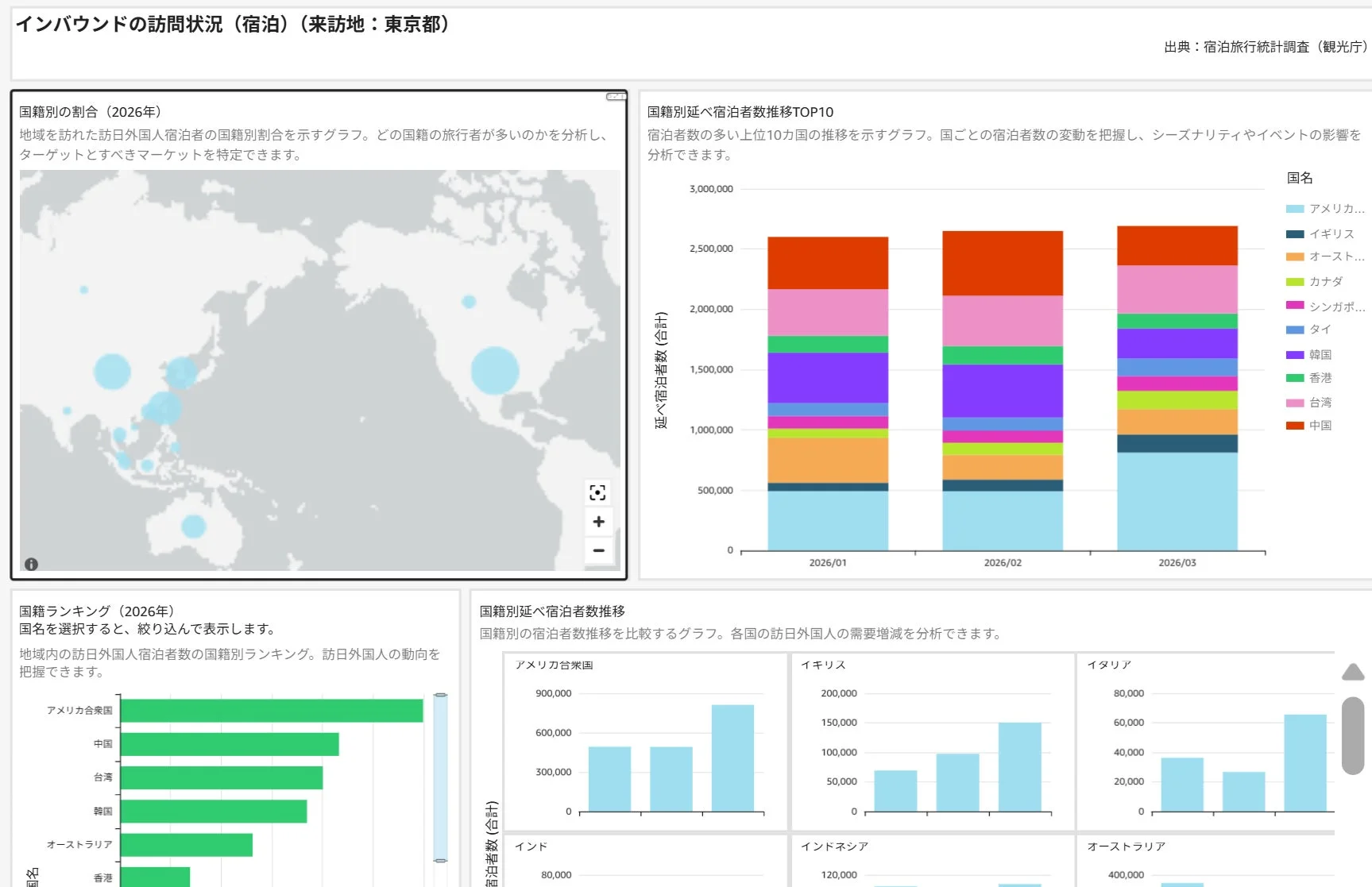The width and height of the screenshot is (1372, 887).
Task: Click the 2026/03 stacked bar China segment
Action: tap(1177, 245)
